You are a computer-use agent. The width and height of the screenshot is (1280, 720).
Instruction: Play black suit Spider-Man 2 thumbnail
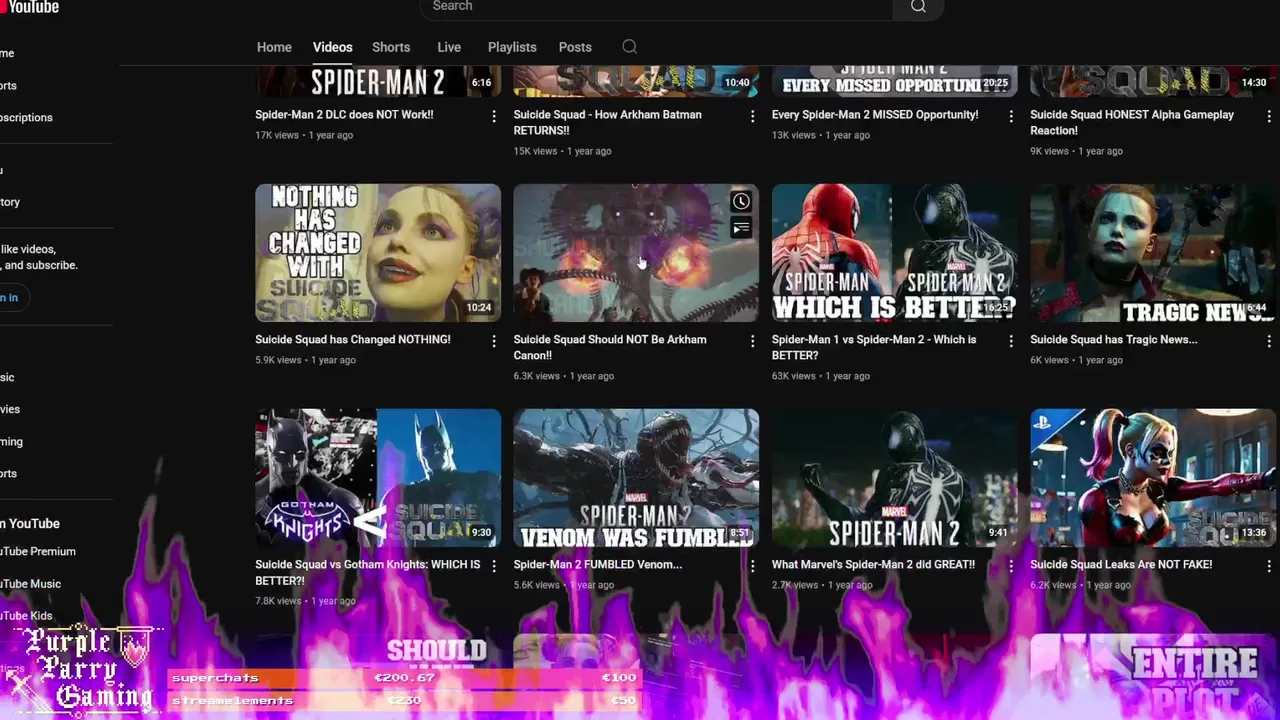(895, 478)
